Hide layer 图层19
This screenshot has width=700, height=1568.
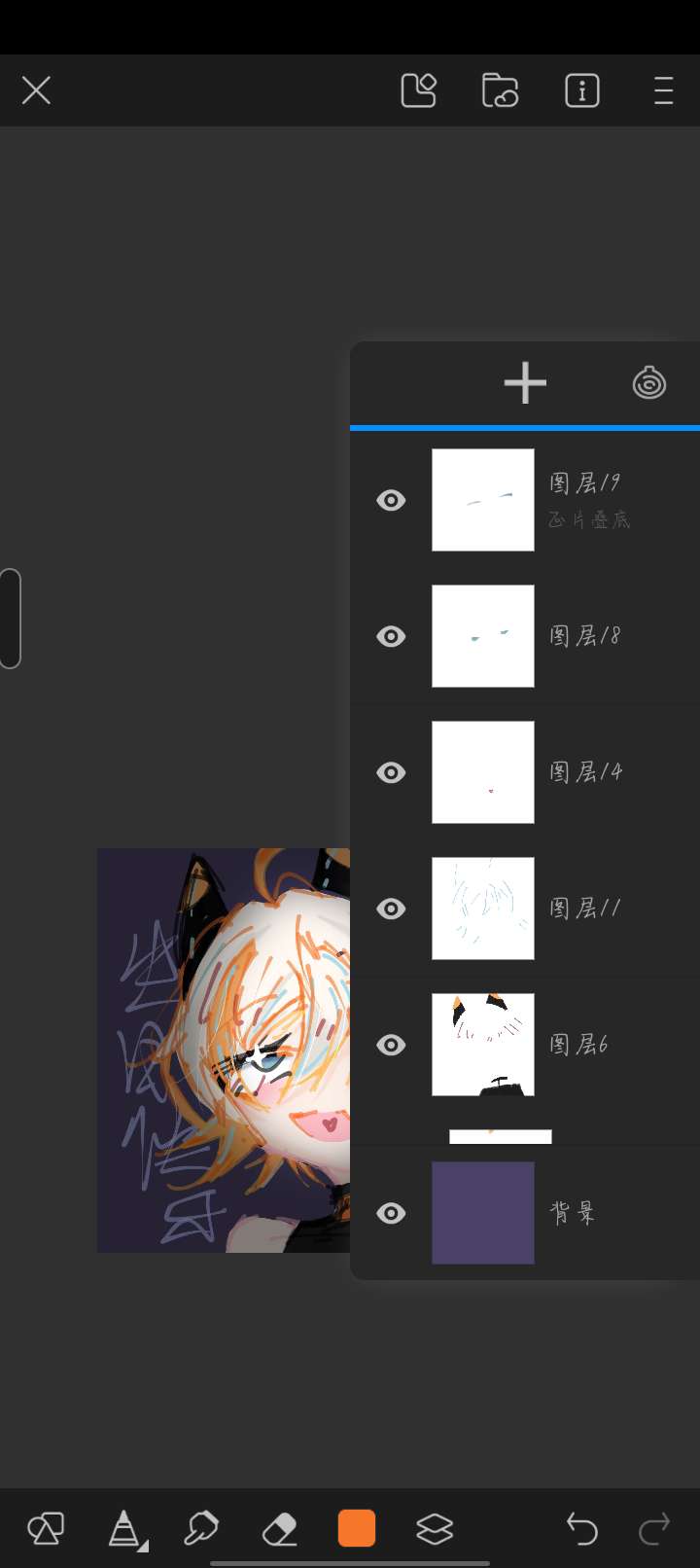click(391, 500)
